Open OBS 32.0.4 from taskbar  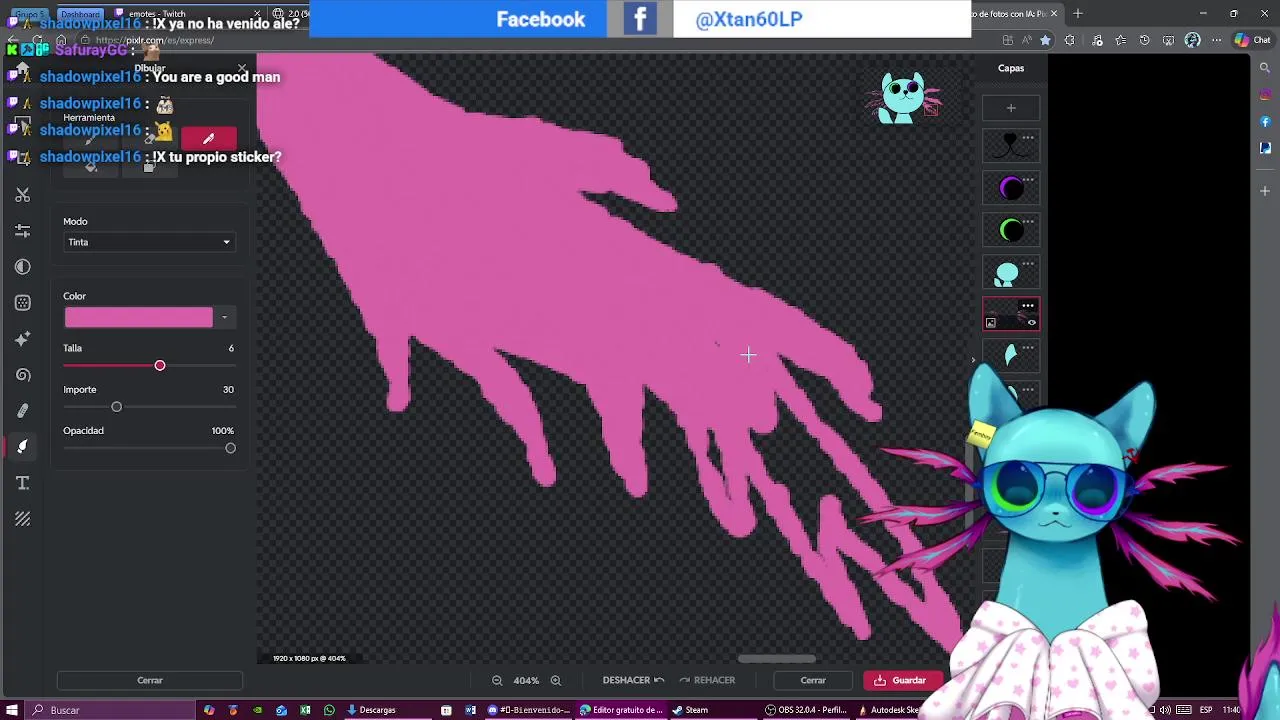pyautogui.click(x=806, y=710)
